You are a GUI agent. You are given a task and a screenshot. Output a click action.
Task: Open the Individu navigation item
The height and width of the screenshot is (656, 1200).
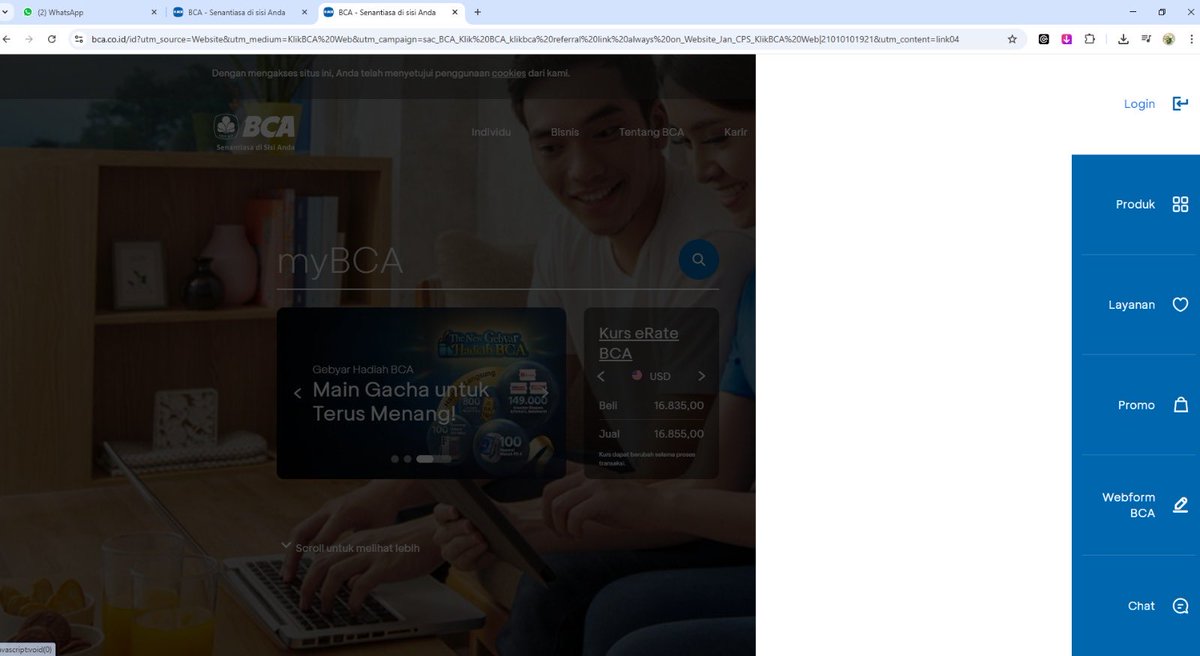coord(491,132)
